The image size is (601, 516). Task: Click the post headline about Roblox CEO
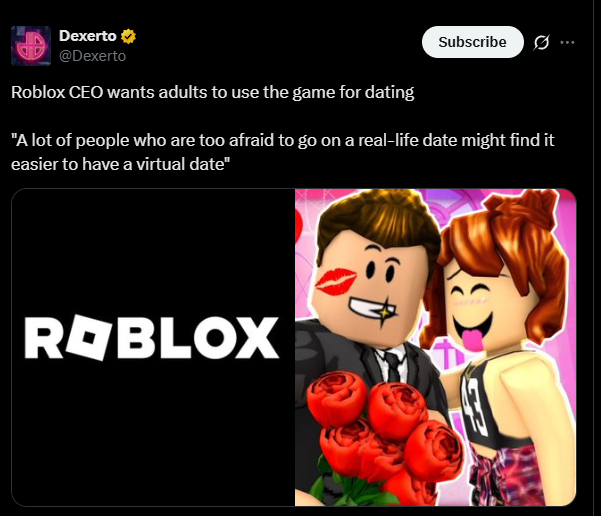tap(213, 92)
